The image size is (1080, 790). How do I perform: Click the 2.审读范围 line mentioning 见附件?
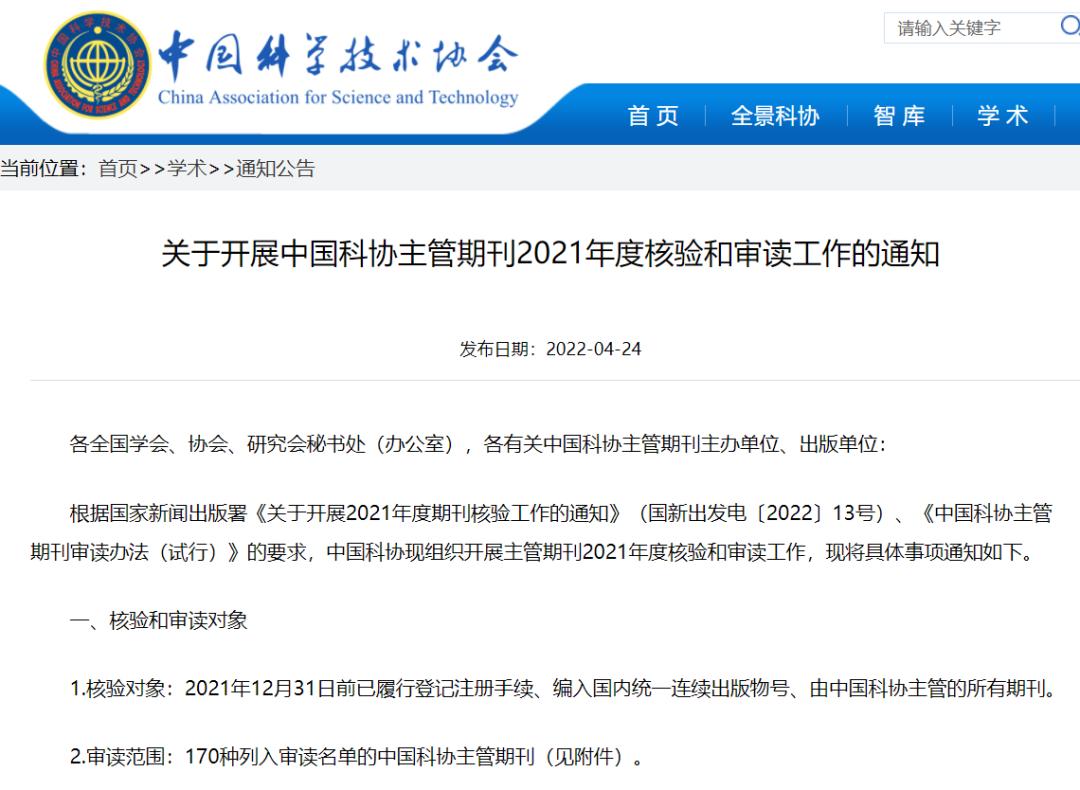[x=357, y=757]
